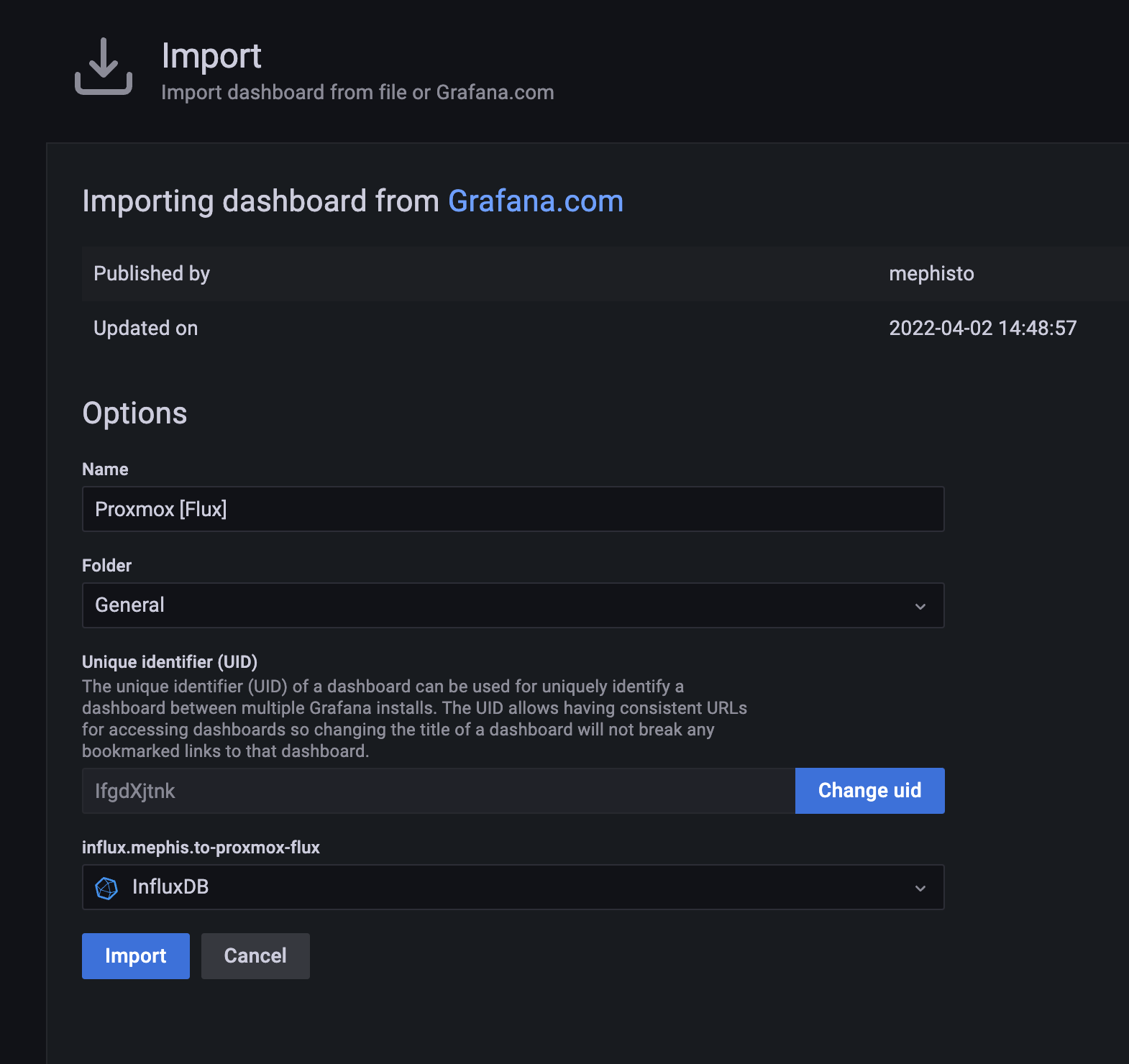Click the UID description paragraph text
Screen dimensions: 1129x1064
(x=414, y=719)
